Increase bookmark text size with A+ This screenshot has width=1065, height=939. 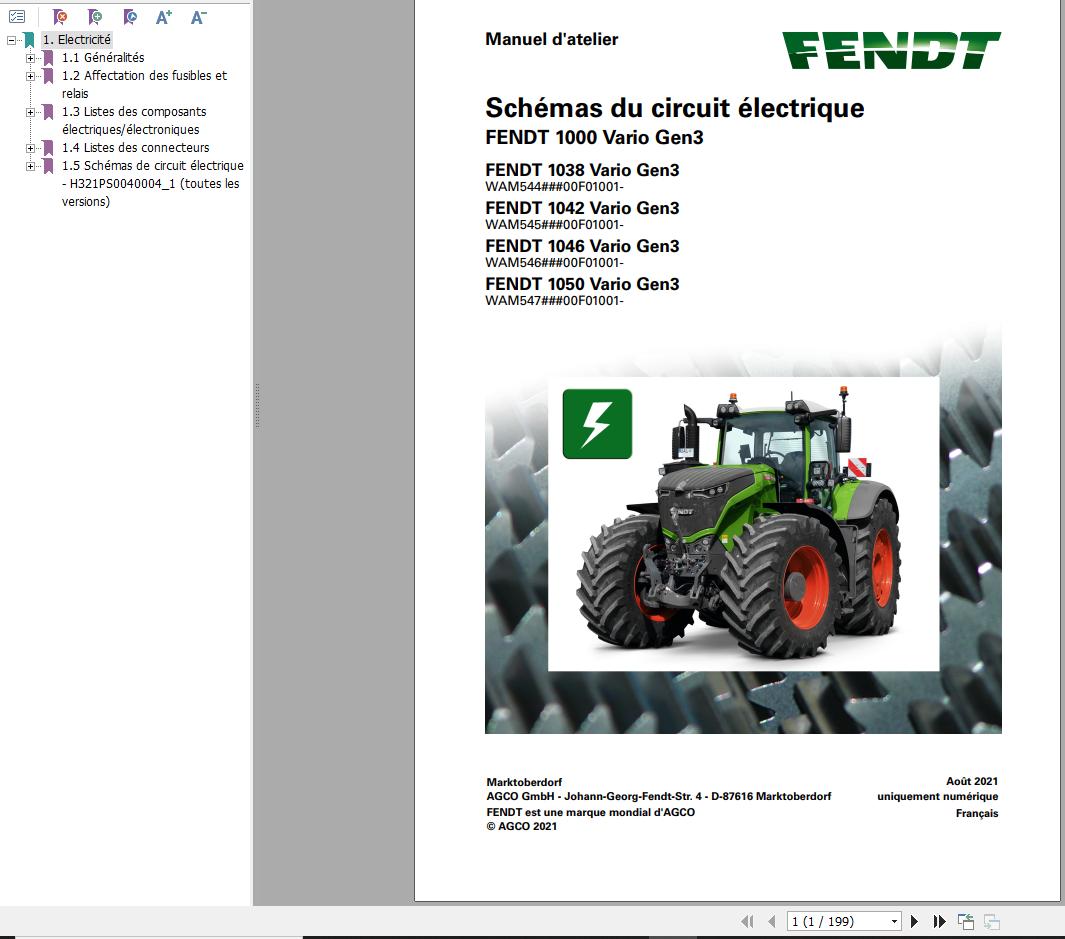click(x=164, y=16)
